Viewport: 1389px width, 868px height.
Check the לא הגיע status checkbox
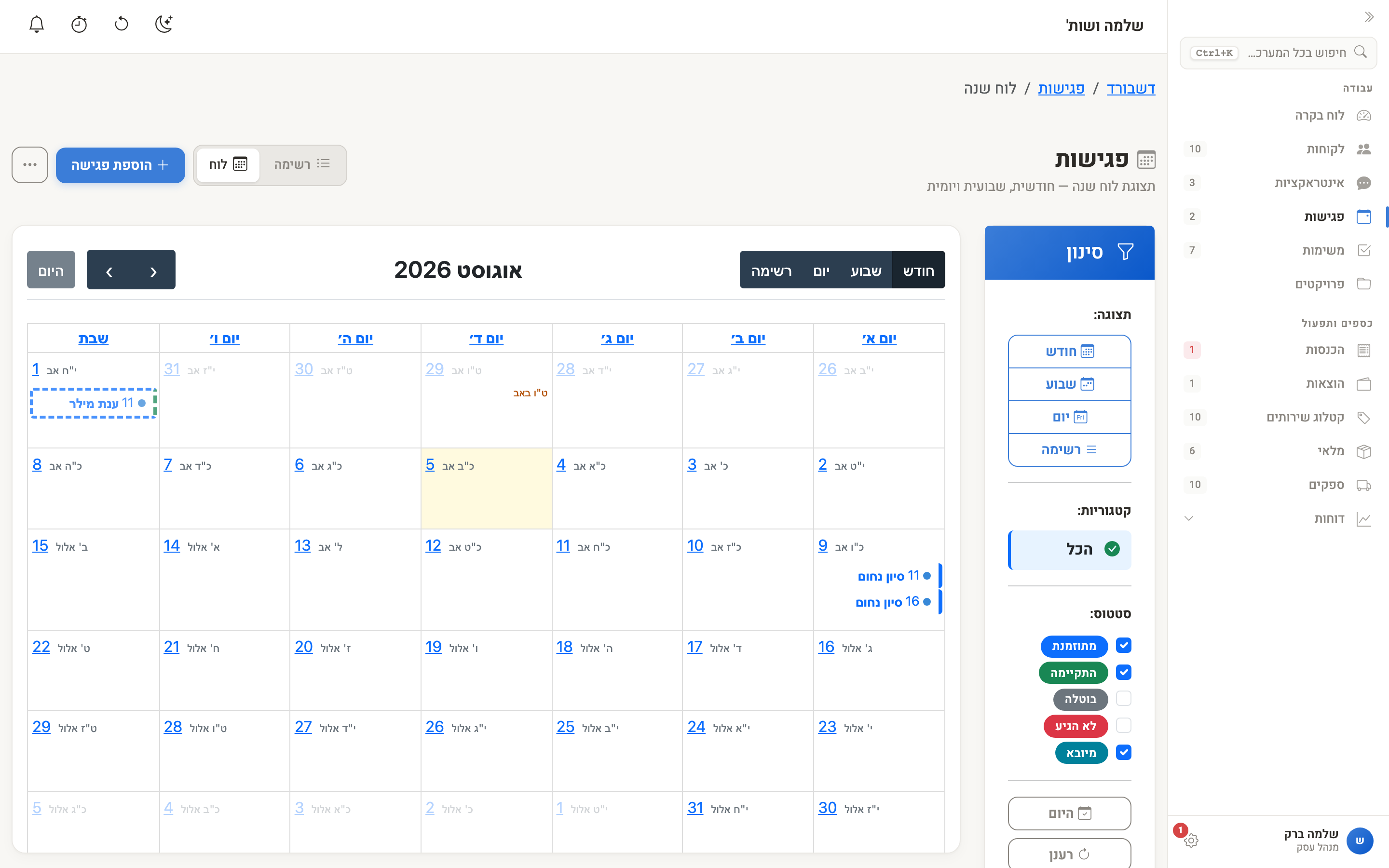(1123, 726)
